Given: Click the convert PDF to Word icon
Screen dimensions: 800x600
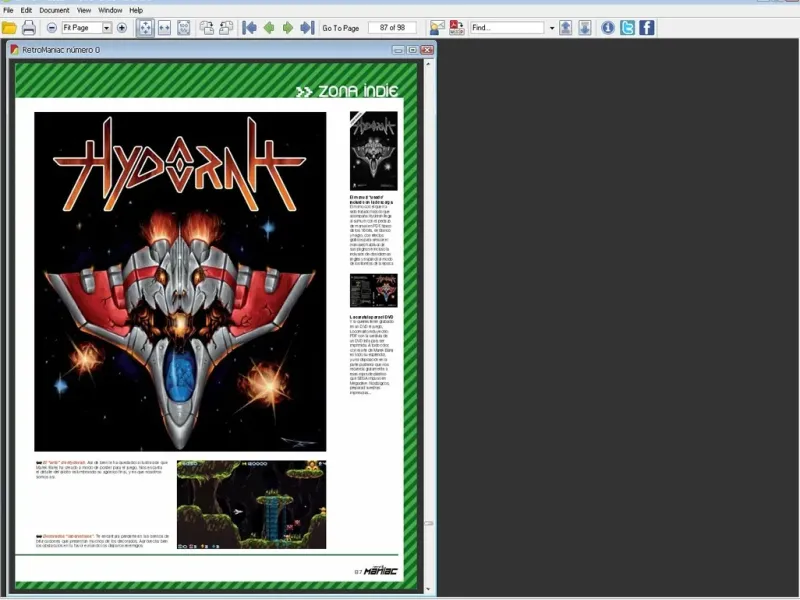Looking at the screenshot, I should (457, 28).
